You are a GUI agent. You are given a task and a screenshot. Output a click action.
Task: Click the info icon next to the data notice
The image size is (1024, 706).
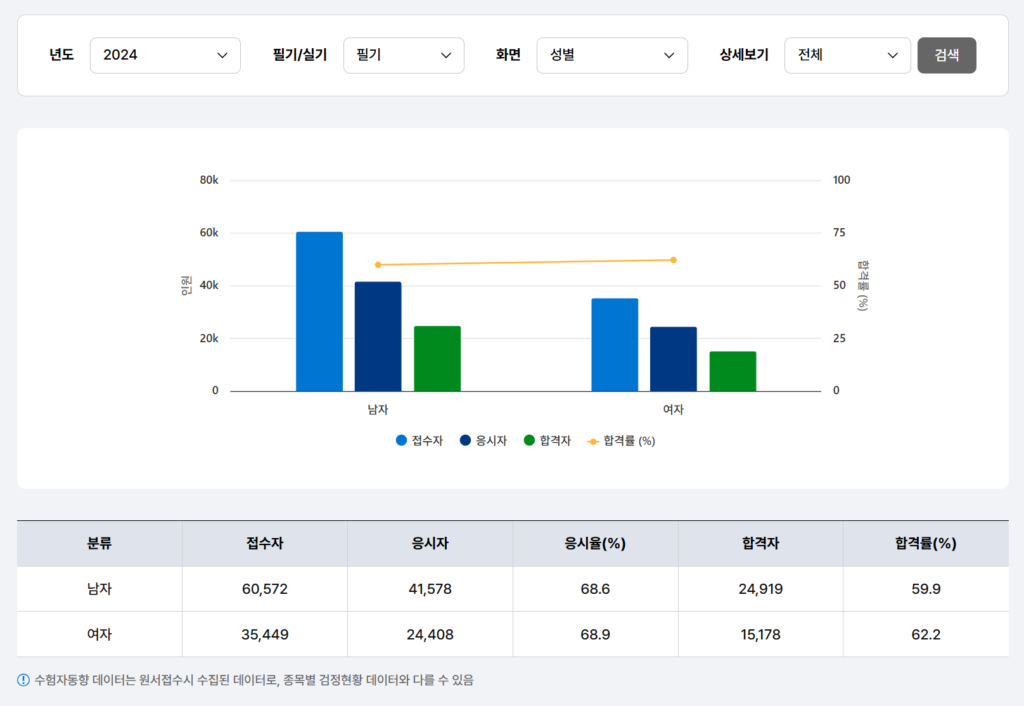coord(22,679)
